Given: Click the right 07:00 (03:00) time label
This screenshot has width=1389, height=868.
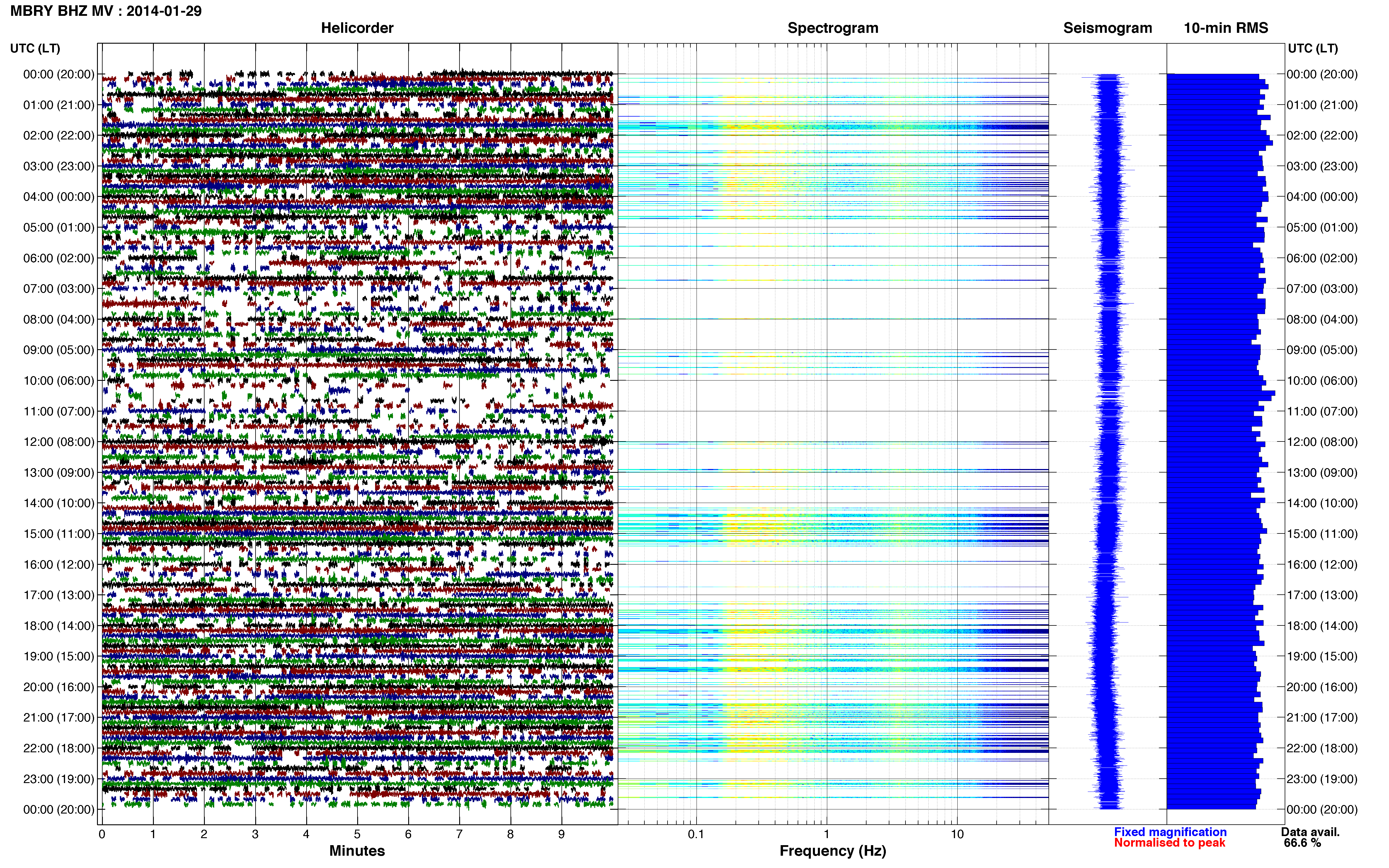Looking at the screenshot, I should point(1322,289).
